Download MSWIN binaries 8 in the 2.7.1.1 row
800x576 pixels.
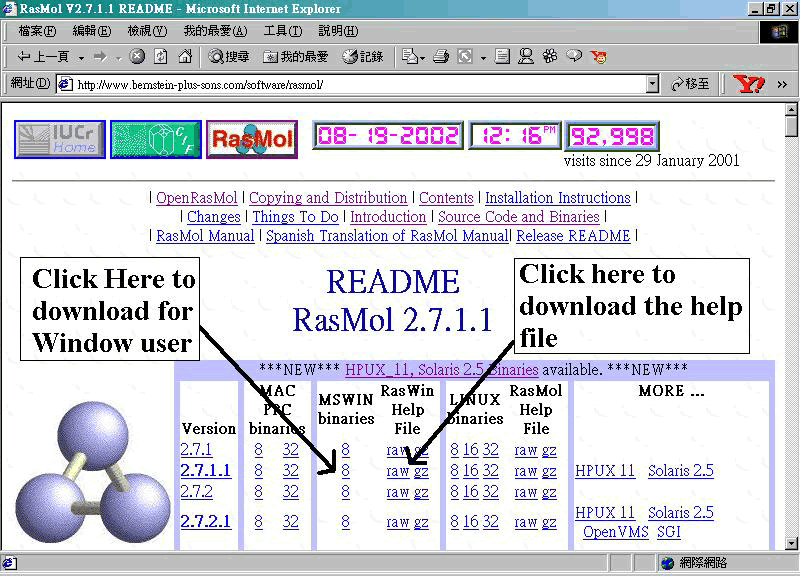(x=345, y=470)
